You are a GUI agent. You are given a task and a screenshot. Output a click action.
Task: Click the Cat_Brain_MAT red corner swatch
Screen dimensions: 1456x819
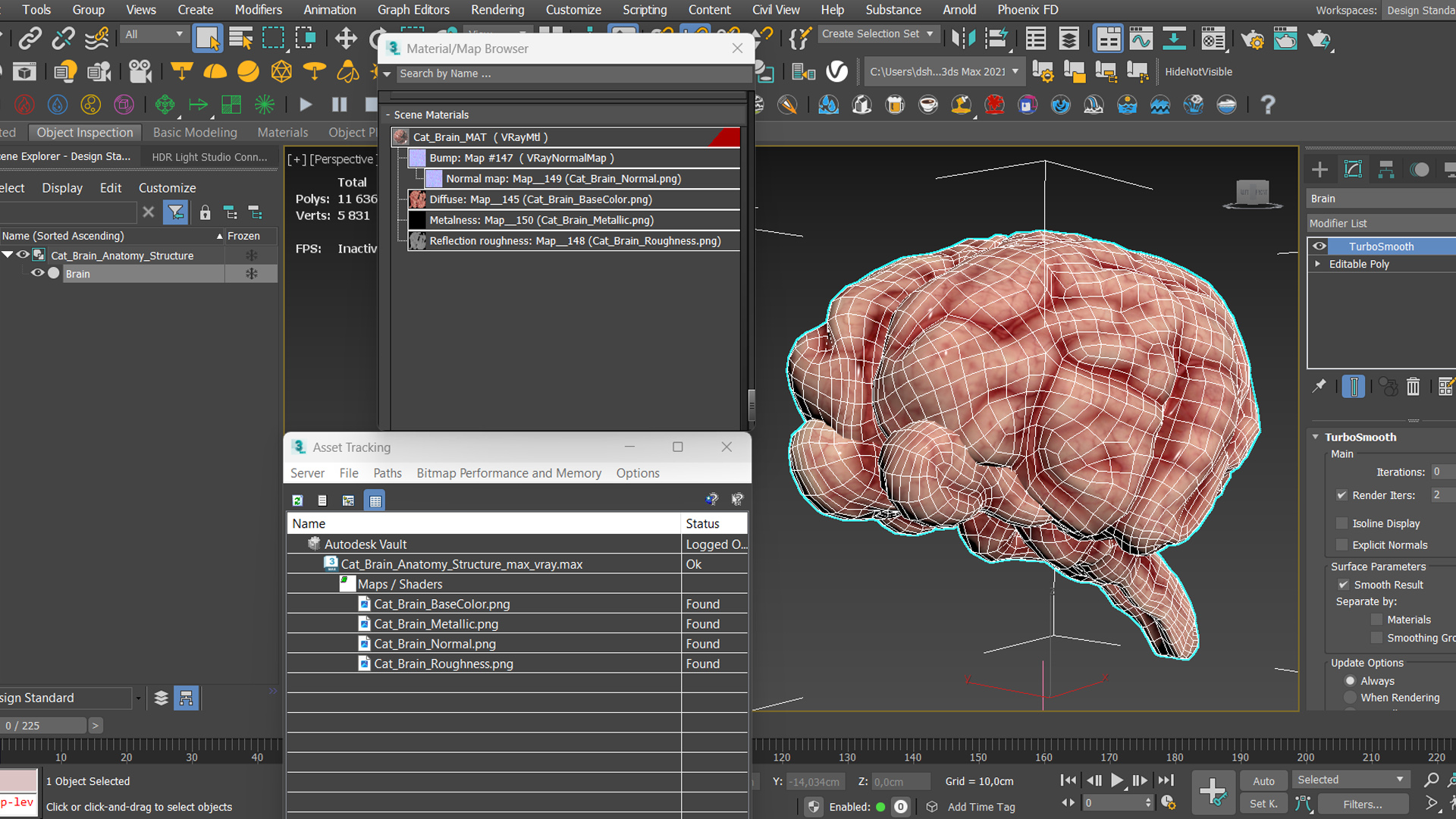[726, 137]
